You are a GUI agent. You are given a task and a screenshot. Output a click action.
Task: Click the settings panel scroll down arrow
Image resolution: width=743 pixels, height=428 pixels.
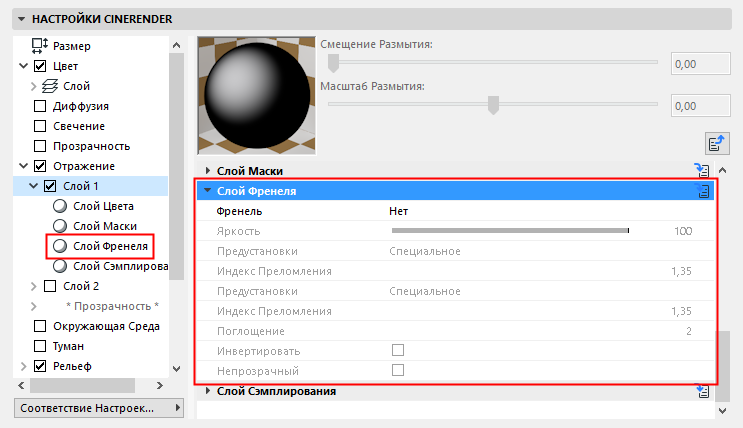(722, 411)
